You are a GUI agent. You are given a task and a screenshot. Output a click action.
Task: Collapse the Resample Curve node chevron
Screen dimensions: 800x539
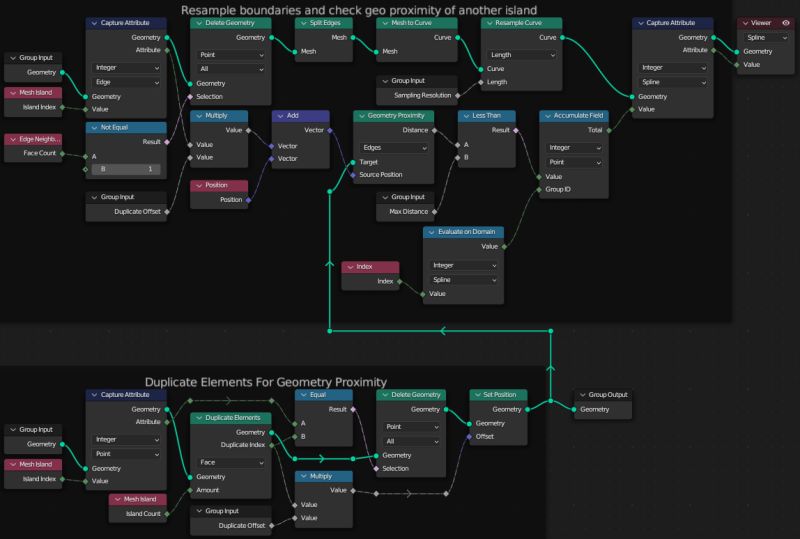(x=490, y=23)
